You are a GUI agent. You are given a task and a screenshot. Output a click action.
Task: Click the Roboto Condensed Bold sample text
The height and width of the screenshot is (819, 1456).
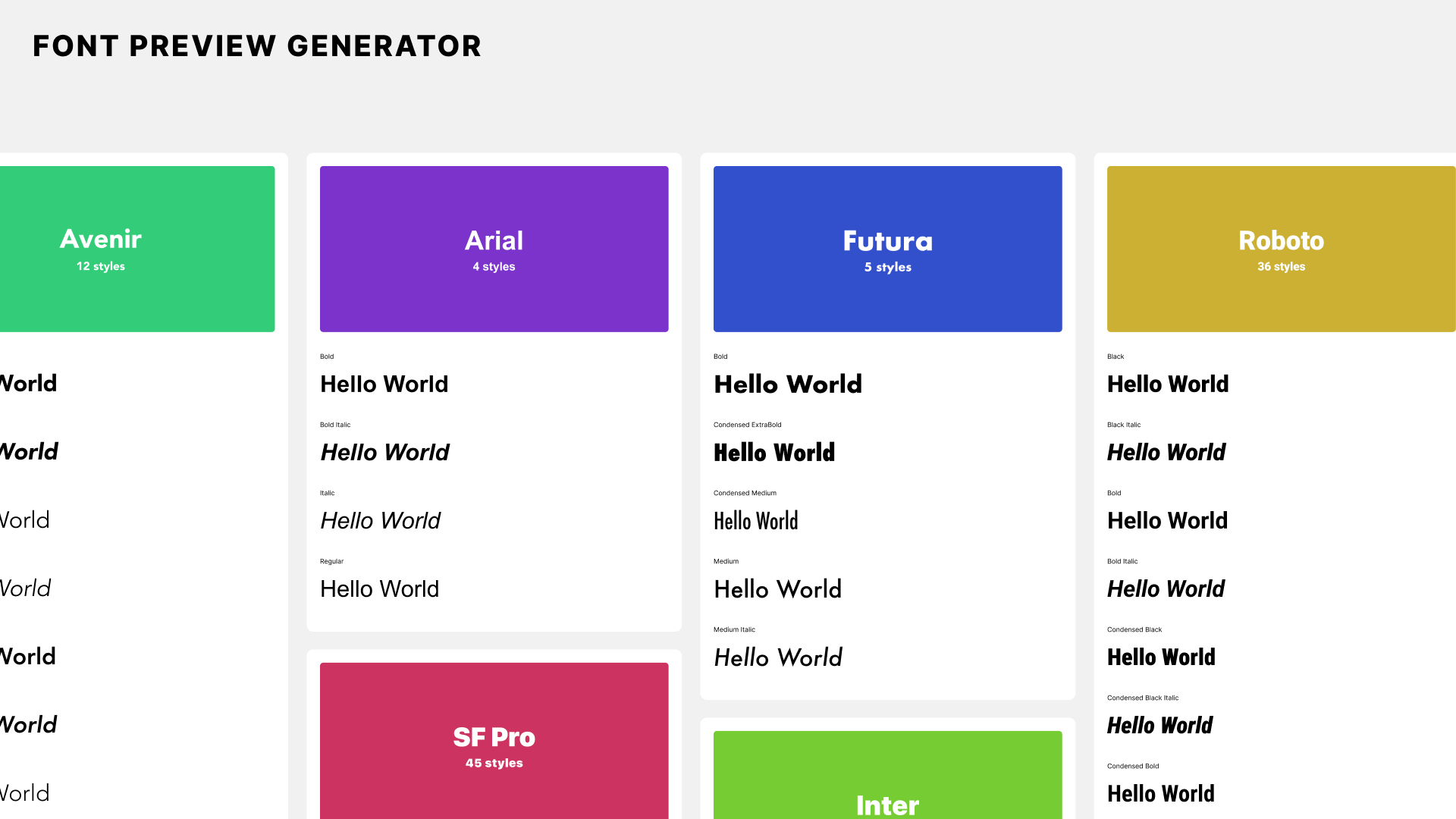[1161, 793]
